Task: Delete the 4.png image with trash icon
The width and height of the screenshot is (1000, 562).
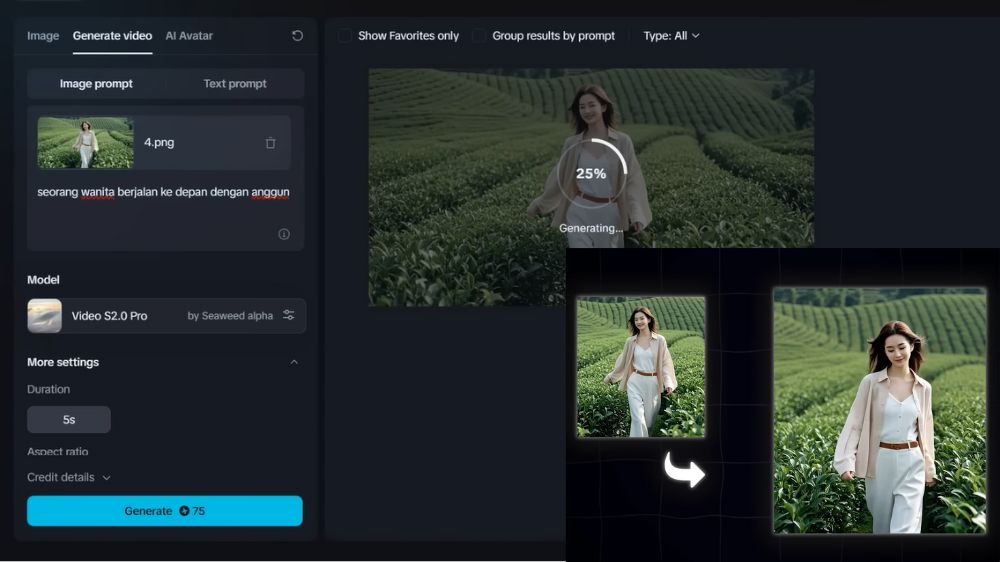Action: [x=270, y=143]
